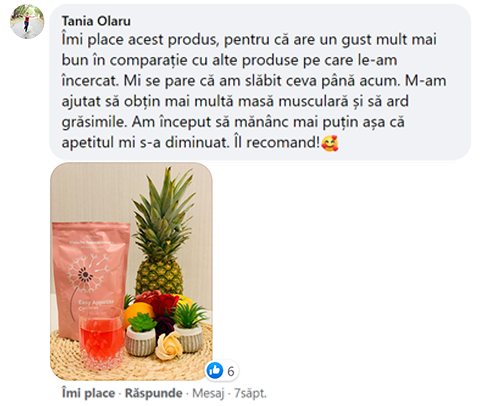
Task: Open Tania Olaru's profile picture
Action: tap(27, 21)
